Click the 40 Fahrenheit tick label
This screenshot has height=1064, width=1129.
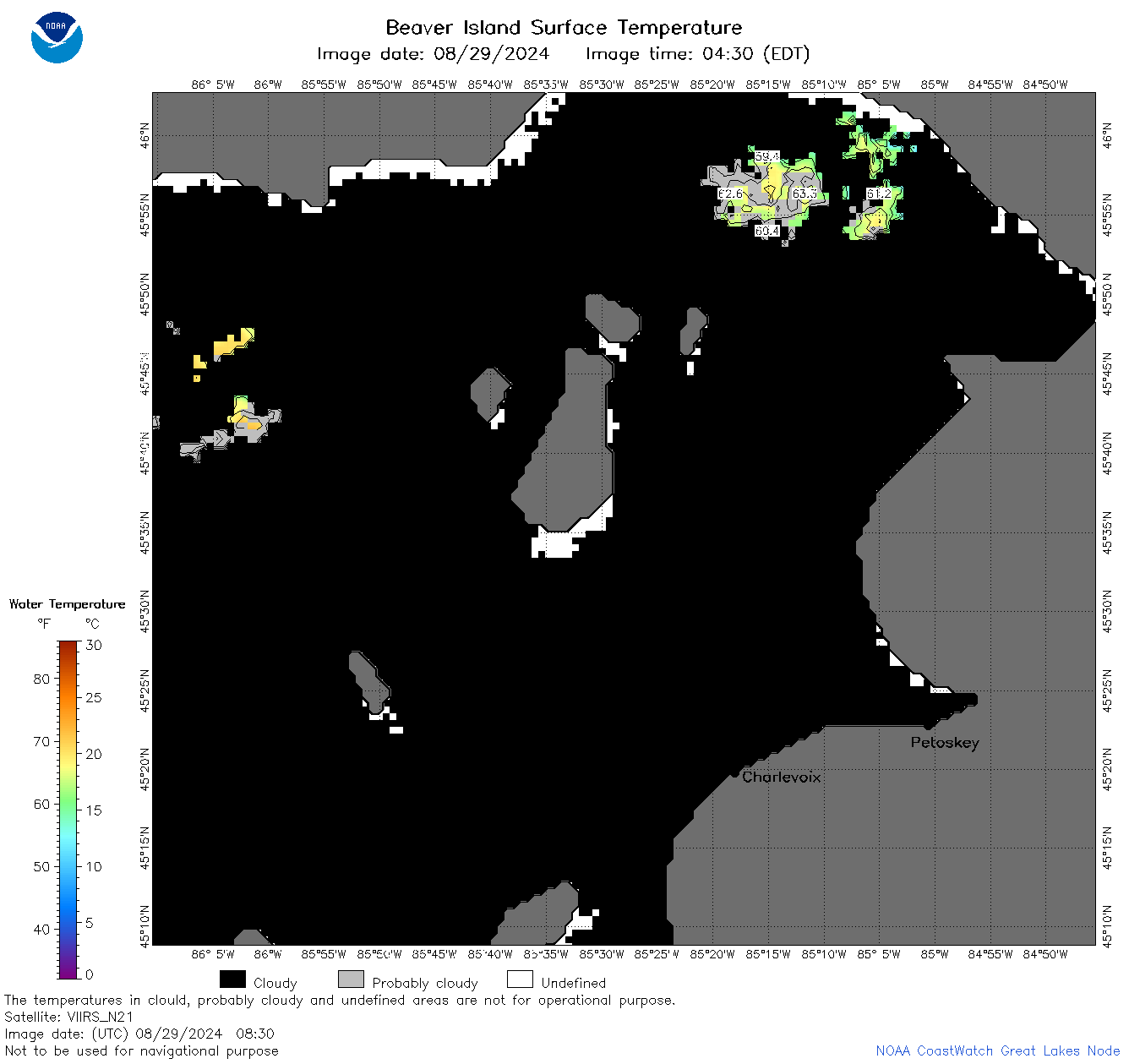(x=41, y=929)
